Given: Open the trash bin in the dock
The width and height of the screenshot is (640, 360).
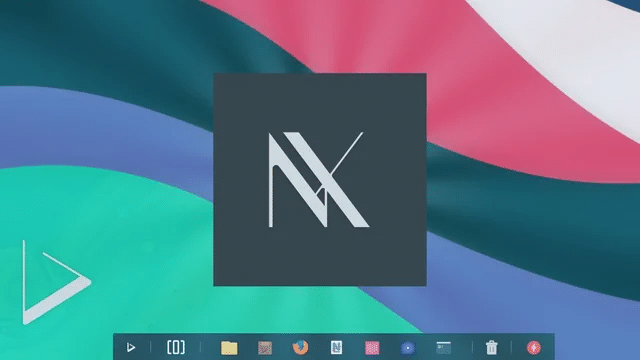Looking at the screenshot, I should coord(491,348).
